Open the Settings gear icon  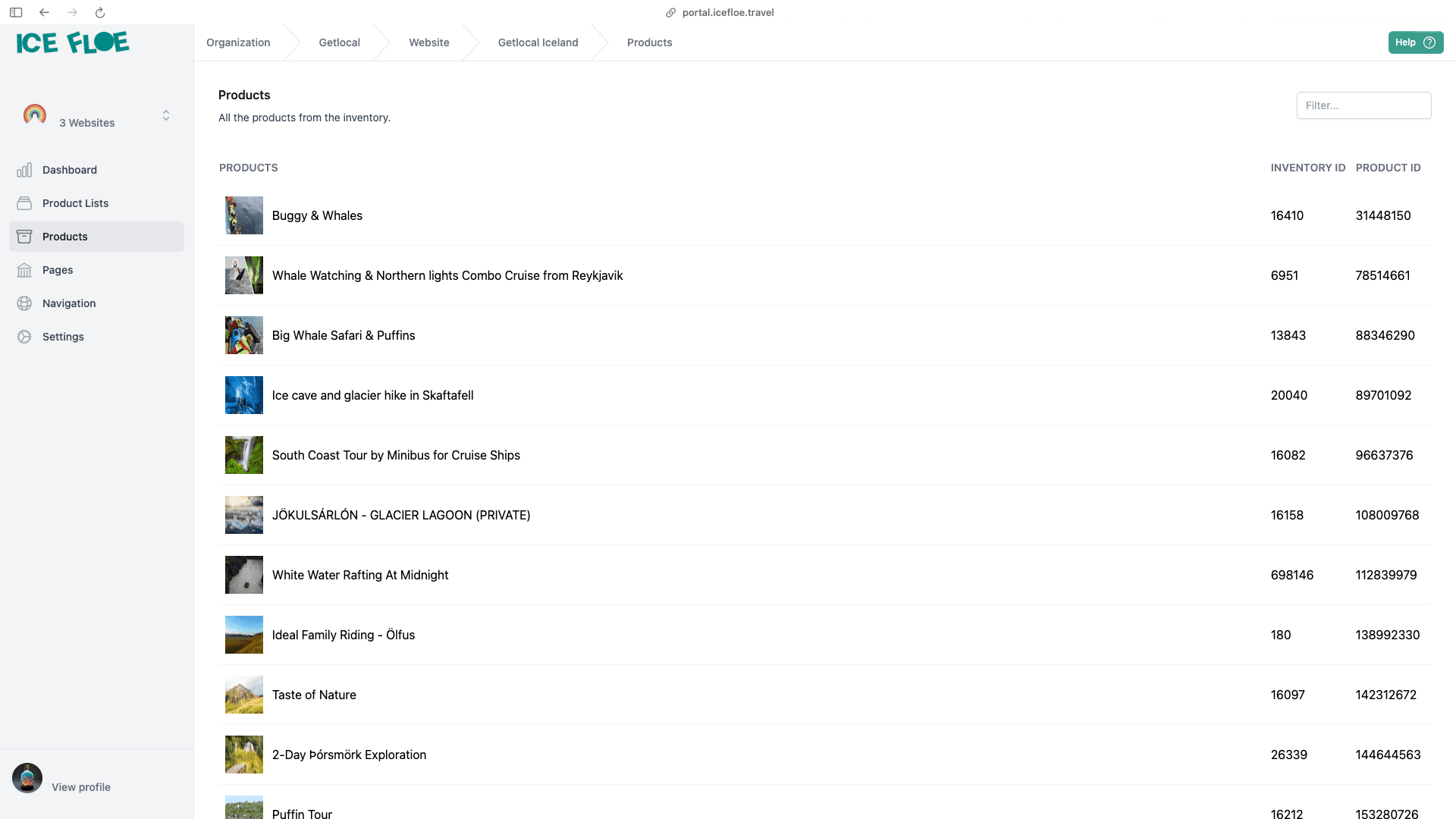(24, 337)
